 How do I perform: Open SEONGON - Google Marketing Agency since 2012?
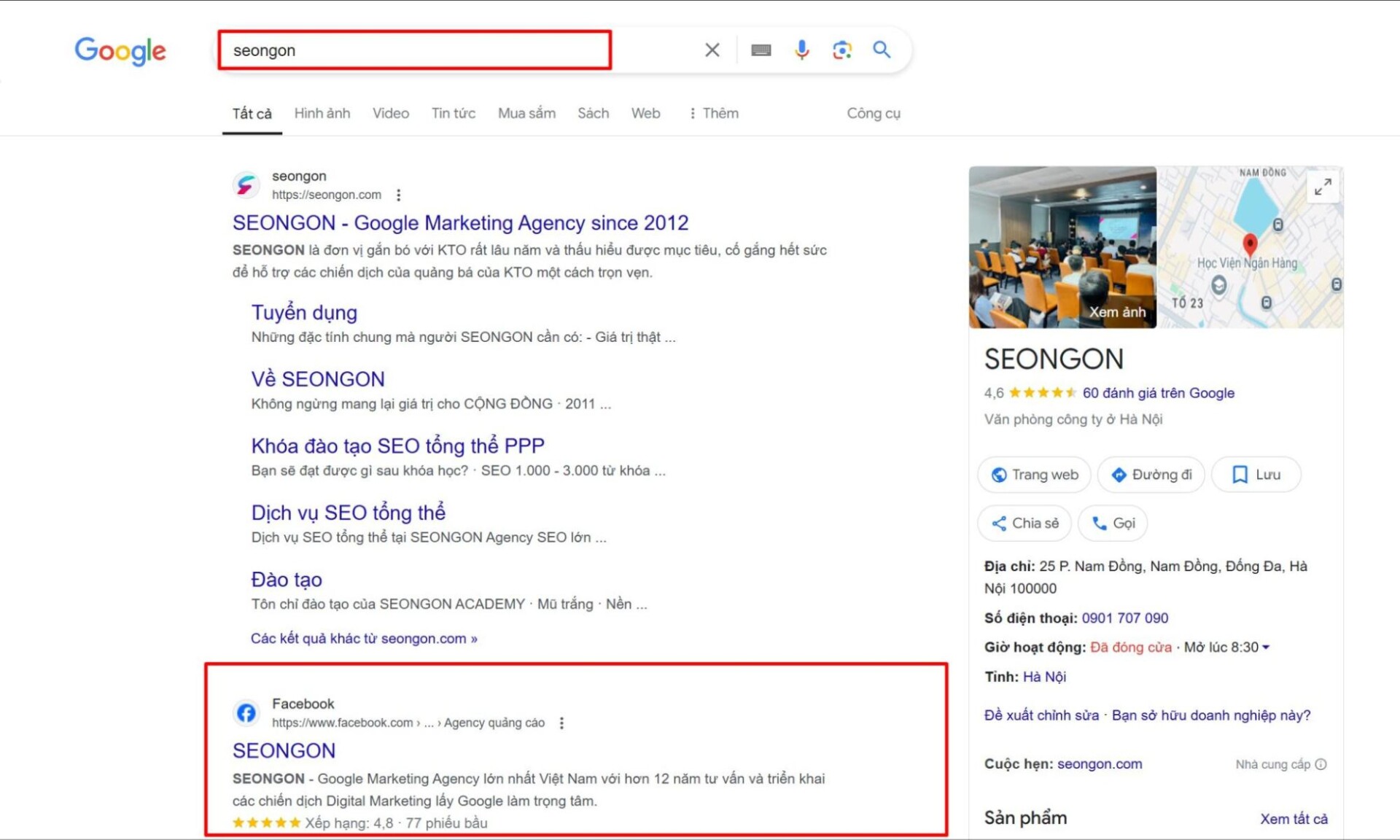(460, 222)
